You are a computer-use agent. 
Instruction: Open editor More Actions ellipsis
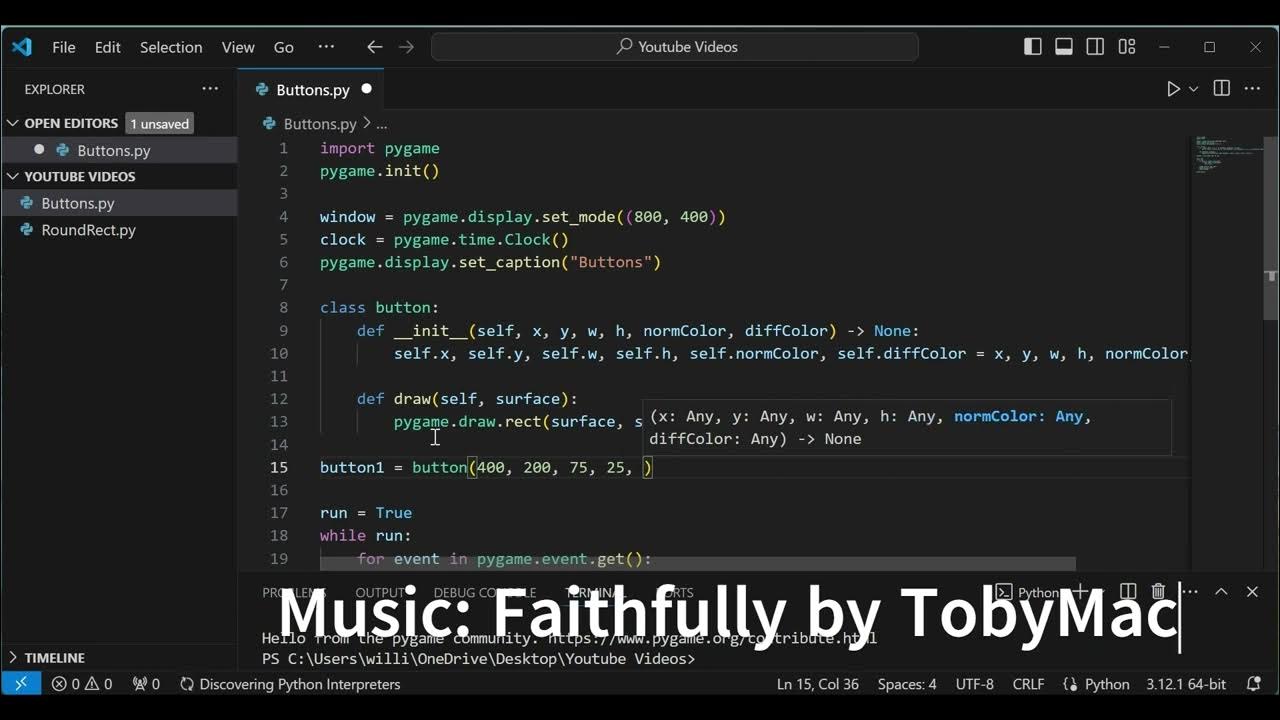point(1252,89)
